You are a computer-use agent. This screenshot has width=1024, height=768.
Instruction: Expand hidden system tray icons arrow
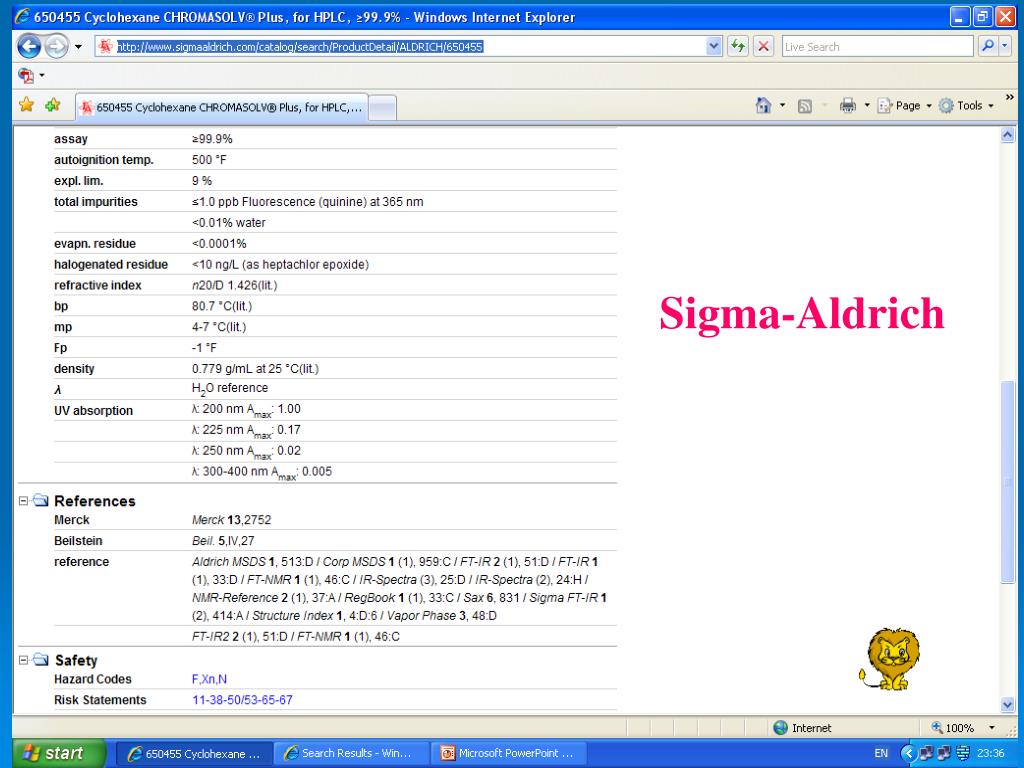907,754
